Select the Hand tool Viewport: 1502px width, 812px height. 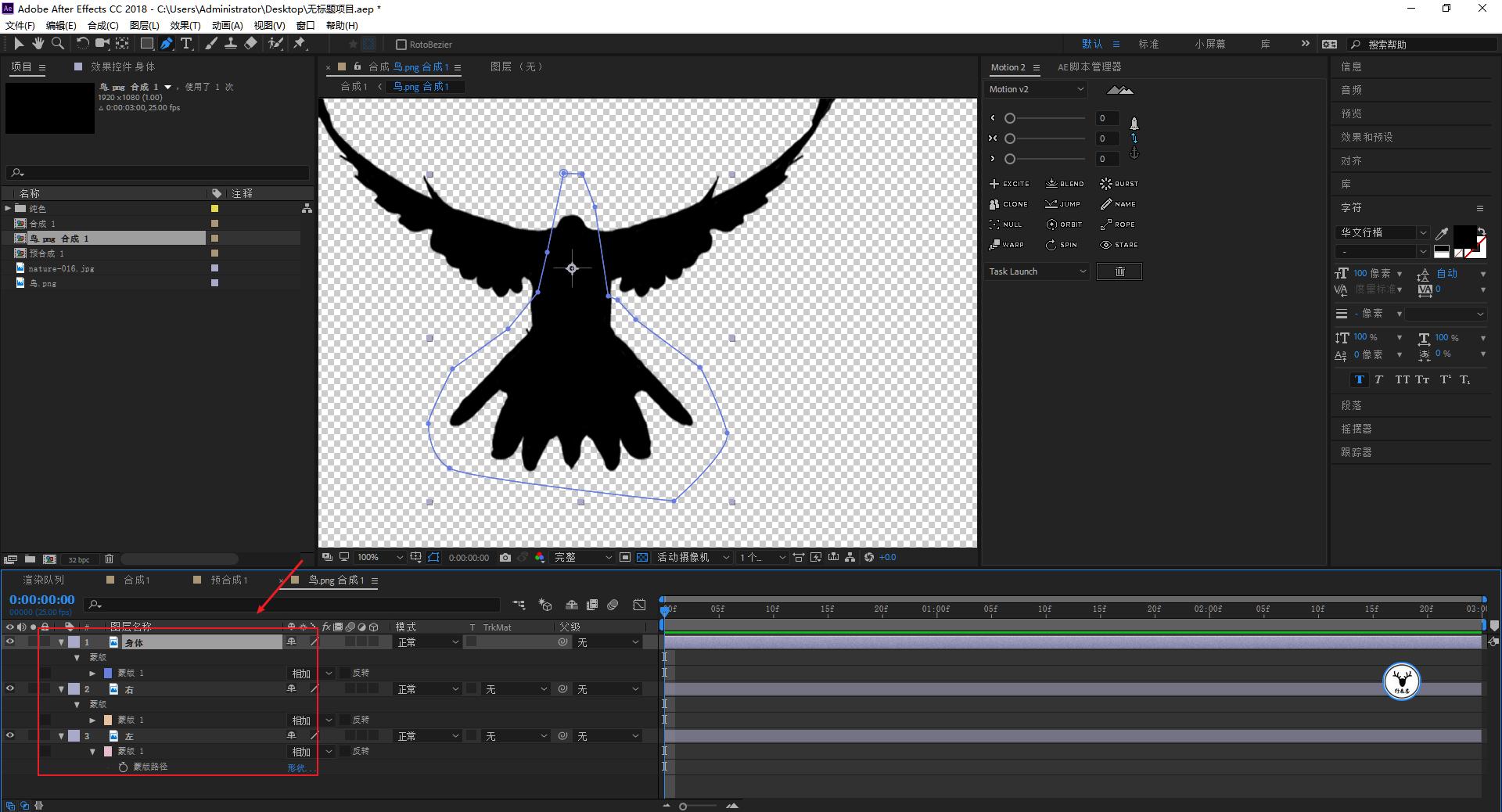point(38,44)
